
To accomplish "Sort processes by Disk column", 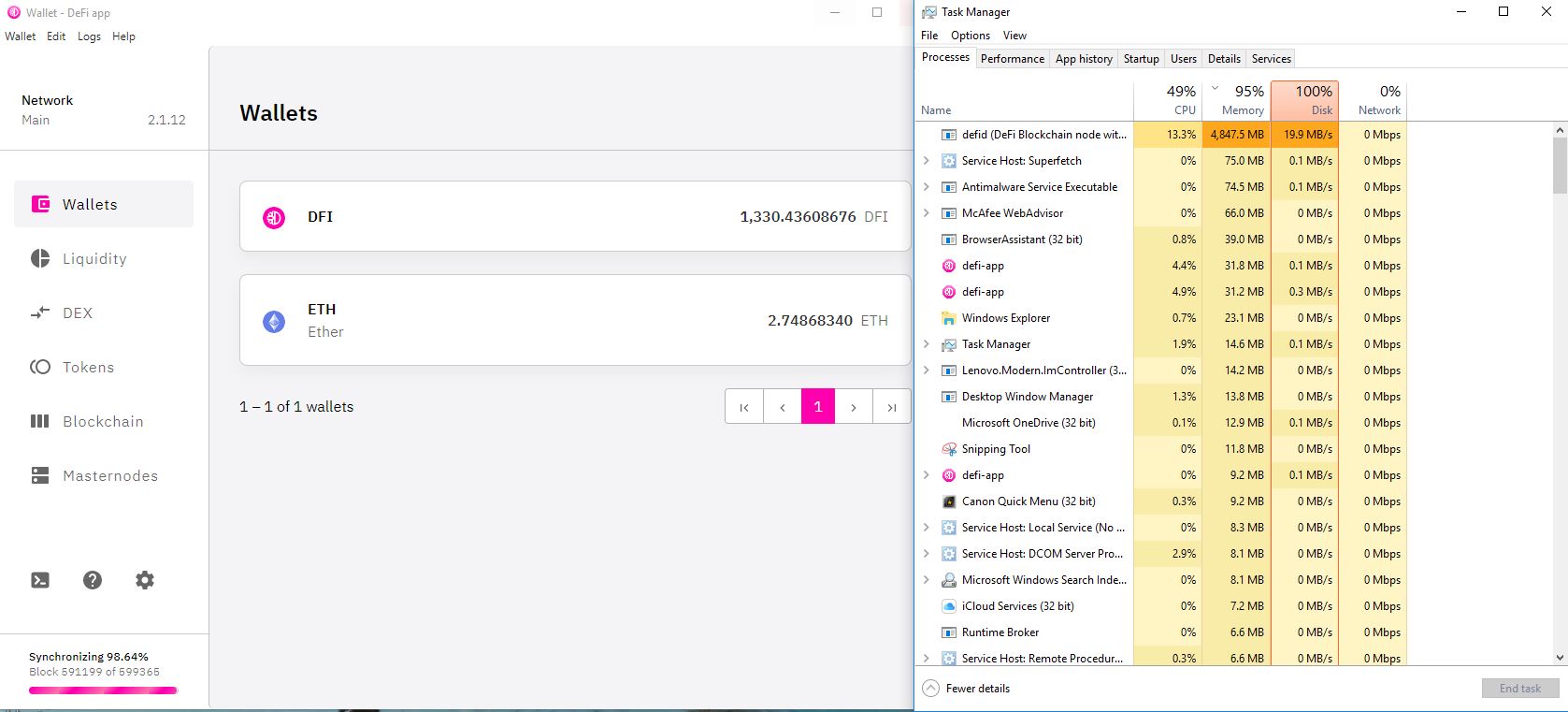I will click(1304, 100).
